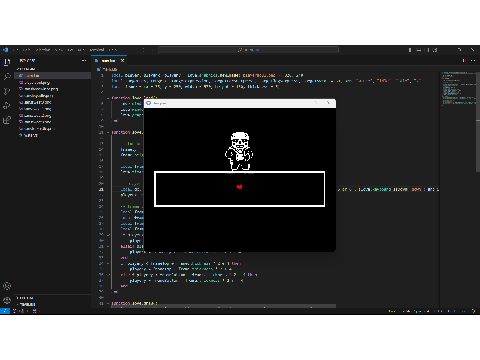Open the Selection menu
The width and height of the screenshot is (480, 360).
(43, 50)
